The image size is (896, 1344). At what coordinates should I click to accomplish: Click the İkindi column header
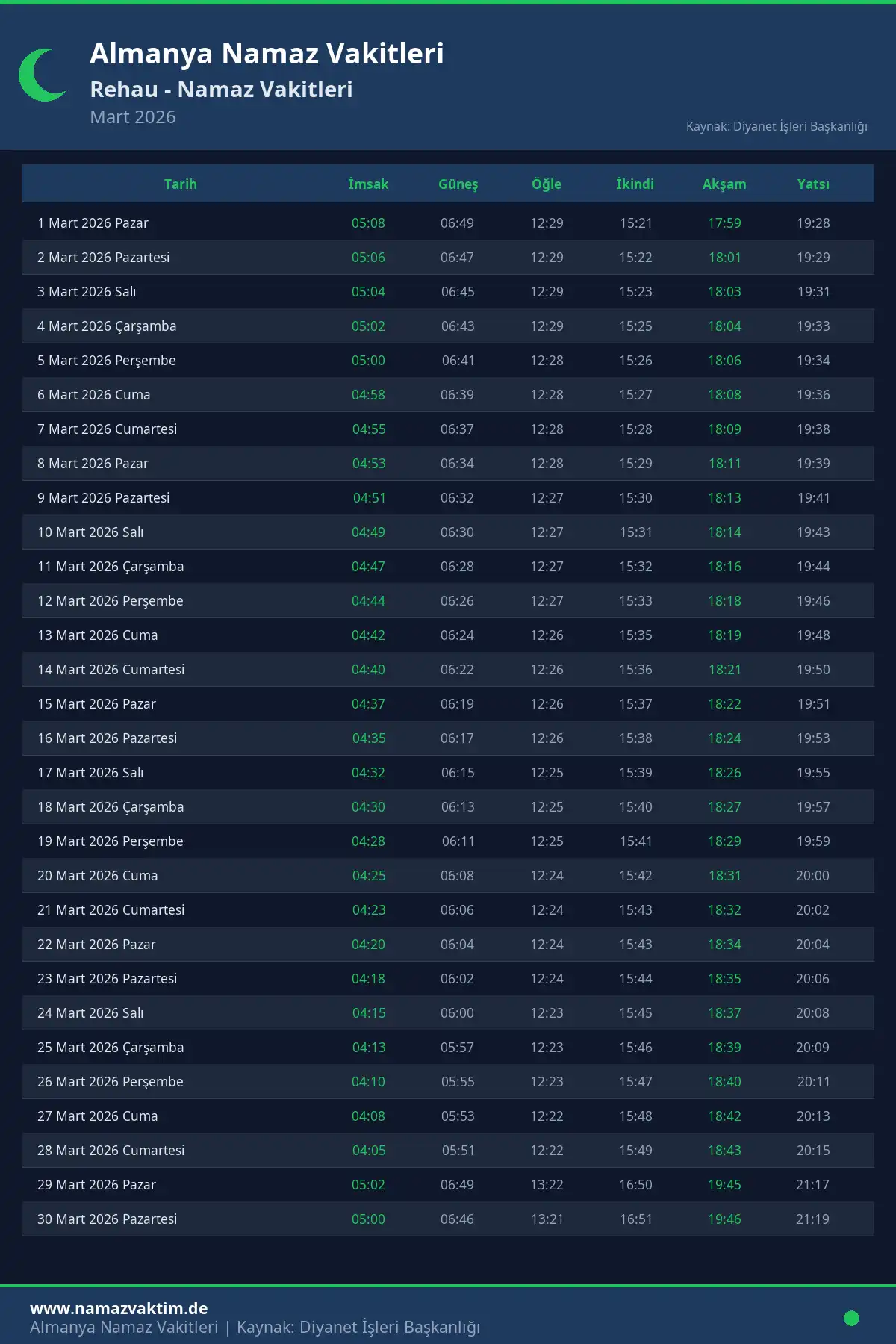click(635, 184)
